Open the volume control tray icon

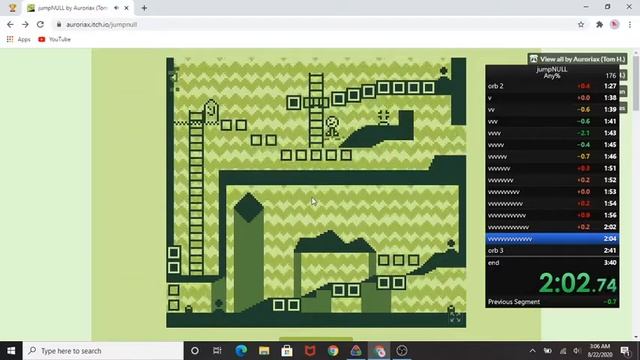click(x=577, y=351)
